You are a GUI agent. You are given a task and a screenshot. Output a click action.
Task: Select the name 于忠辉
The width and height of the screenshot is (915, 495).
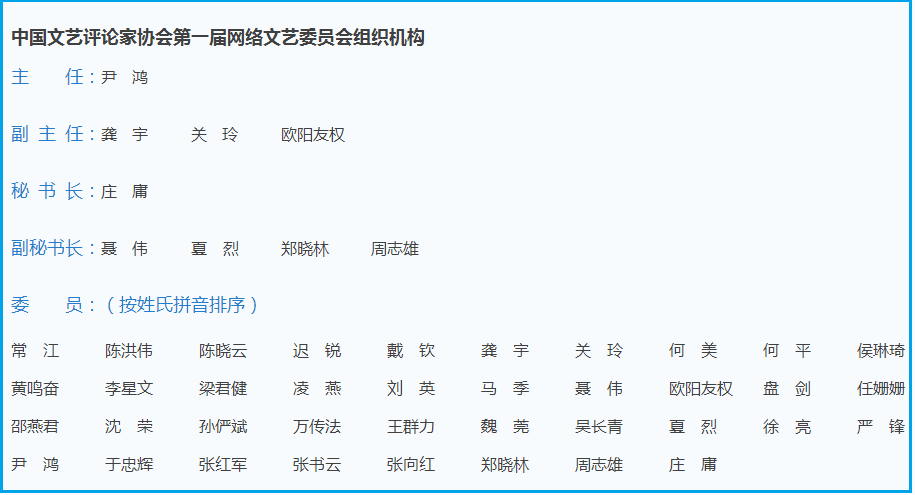click(129, 465)
